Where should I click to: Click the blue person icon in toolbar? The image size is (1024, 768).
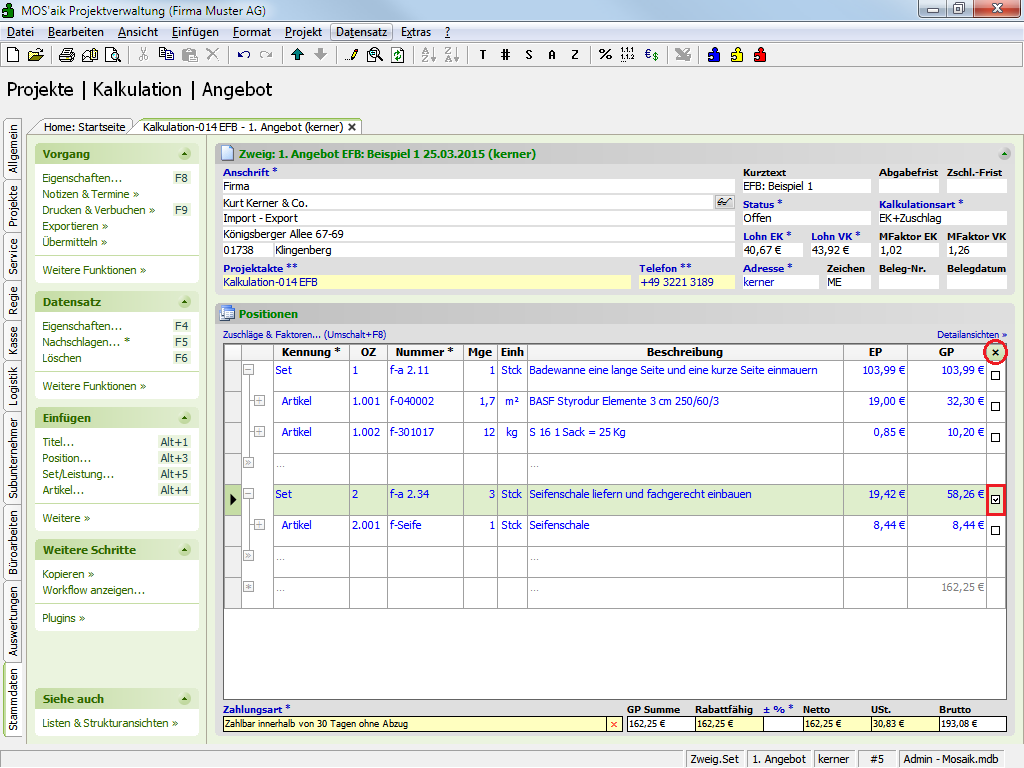coord(714,55)
